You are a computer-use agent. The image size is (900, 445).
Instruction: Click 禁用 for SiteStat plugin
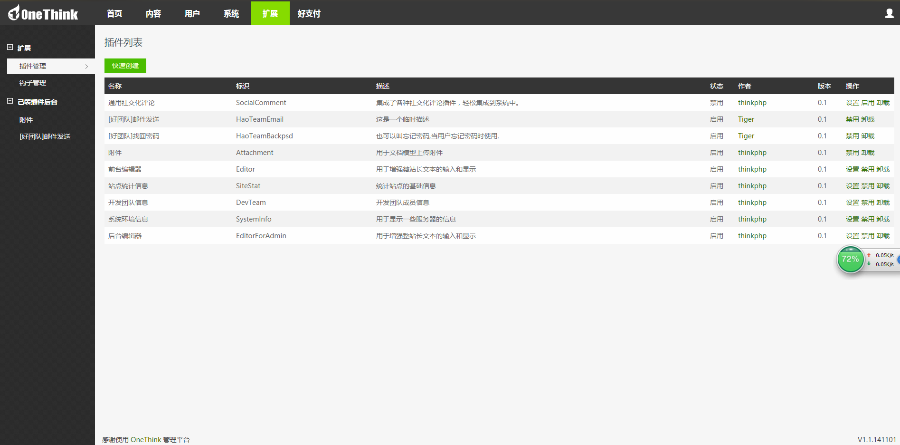coord(867,186)
